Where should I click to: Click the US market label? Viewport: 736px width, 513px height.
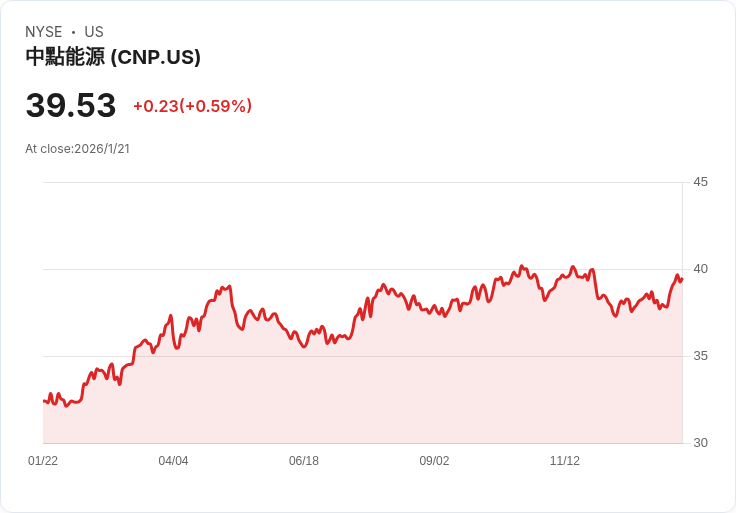click(x=94, y=32)
